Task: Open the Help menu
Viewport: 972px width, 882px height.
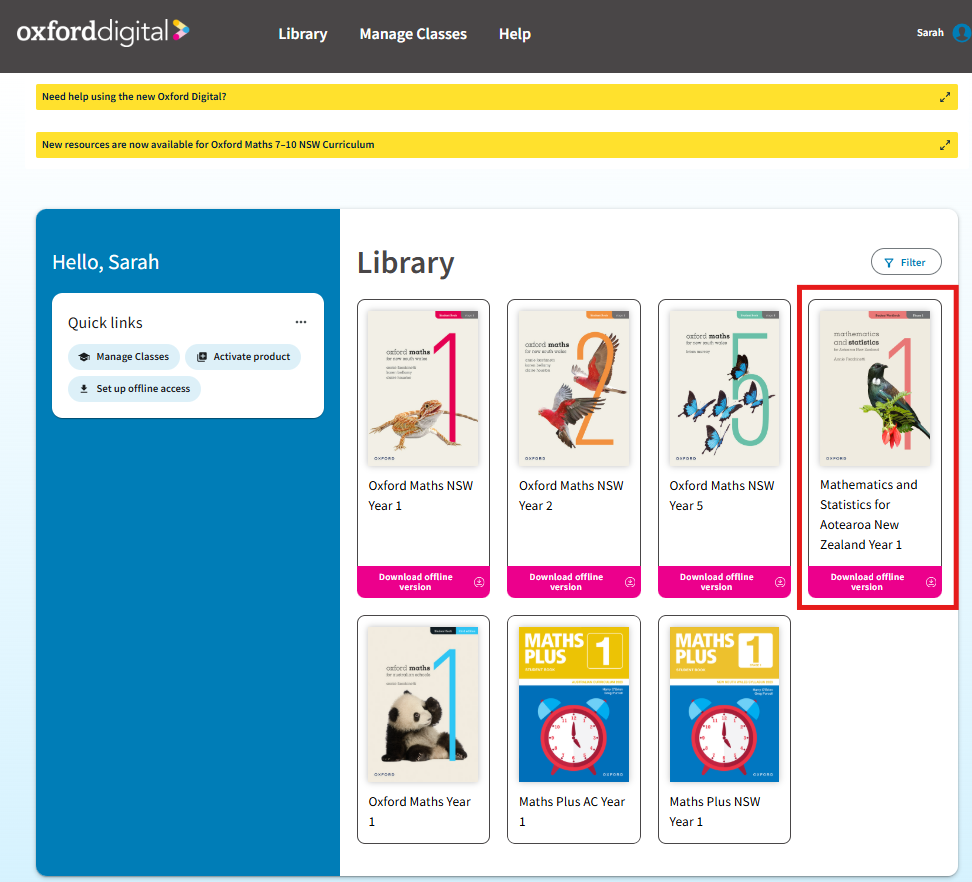Action: click(515, 34)
